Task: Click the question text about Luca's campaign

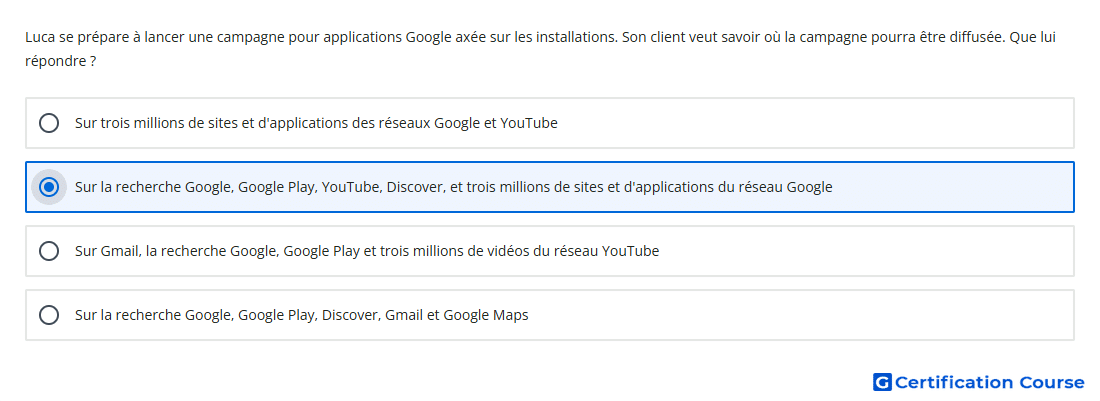Action: 540,49
